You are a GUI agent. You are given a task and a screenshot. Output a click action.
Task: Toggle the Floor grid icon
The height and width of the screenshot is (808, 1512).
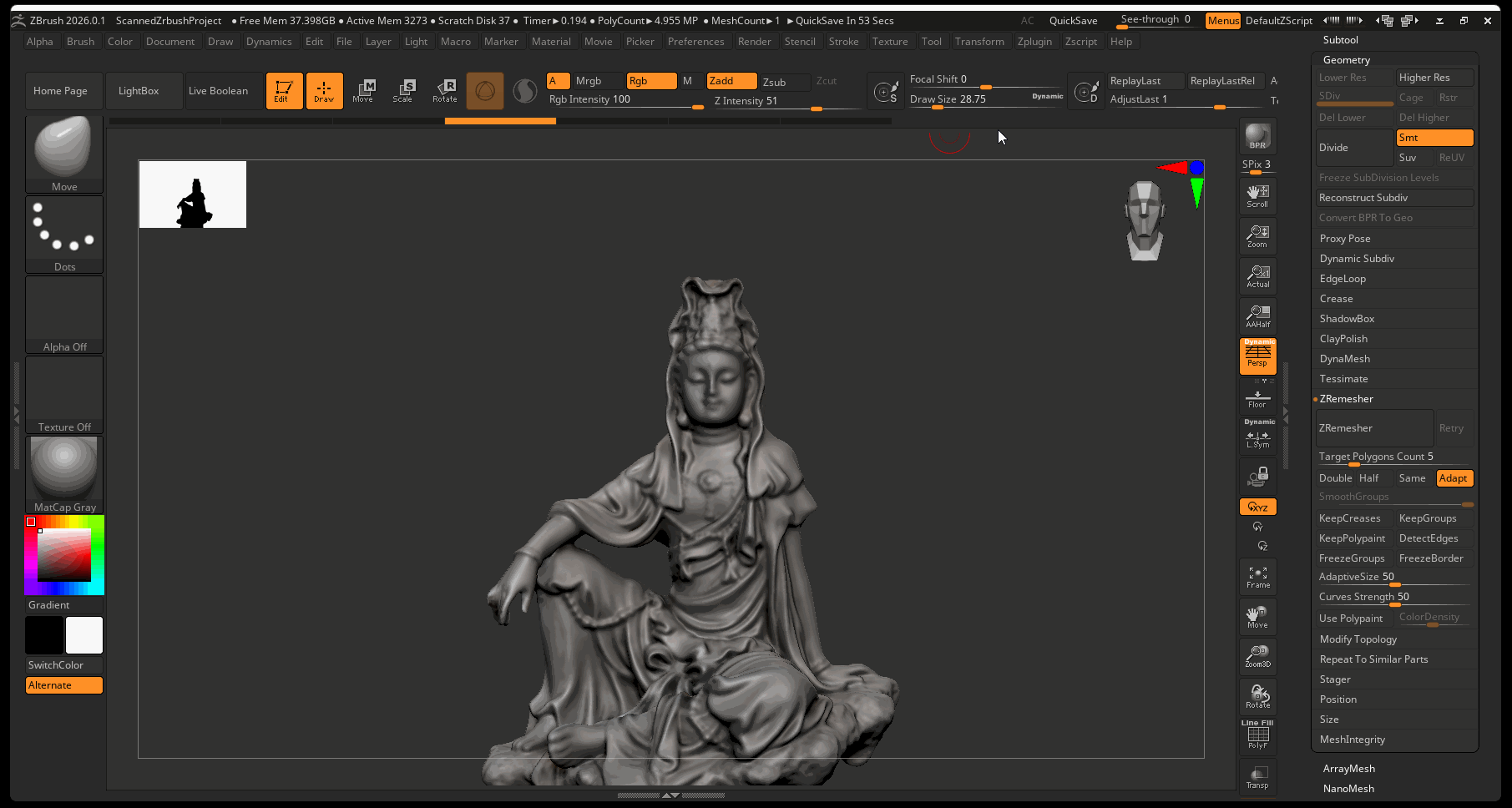click(x=1257, y=398)
